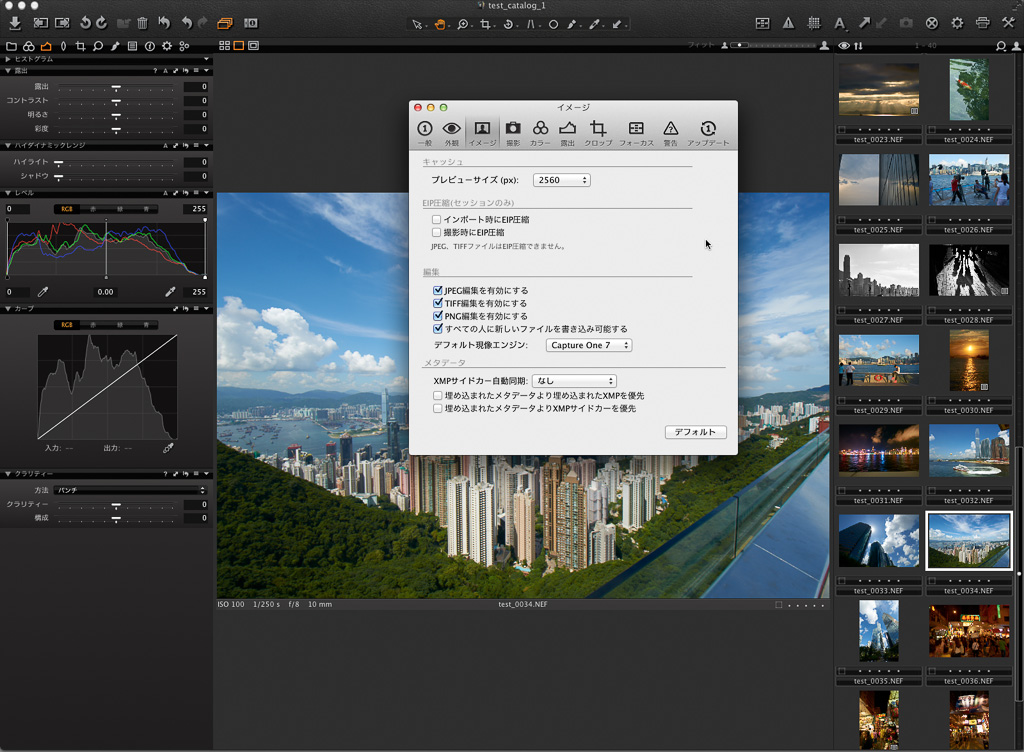
Task: Open the プレビューサイズ 2560 dropdown
Action: pos(561,180)
